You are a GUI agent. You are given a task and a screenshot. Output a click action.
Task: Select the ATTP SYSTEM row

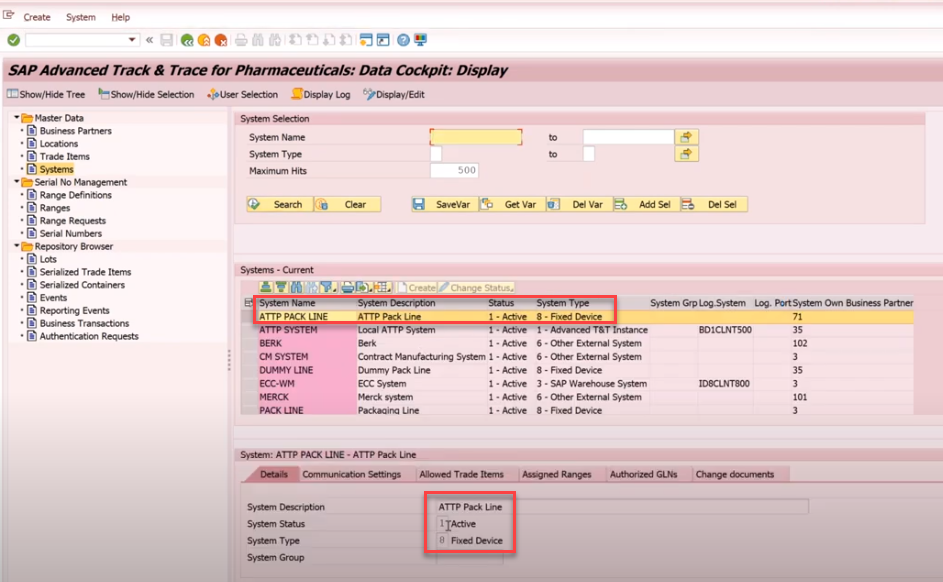pyautogui.click(x=577, y=329)
